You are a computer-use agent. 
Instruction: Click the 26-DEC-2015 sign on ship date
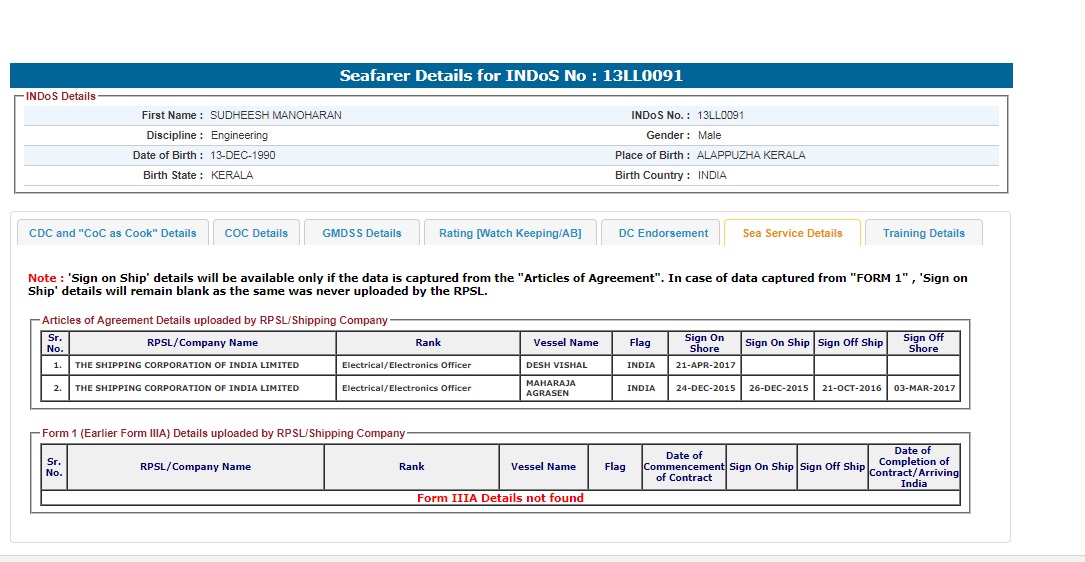point(777,388)
